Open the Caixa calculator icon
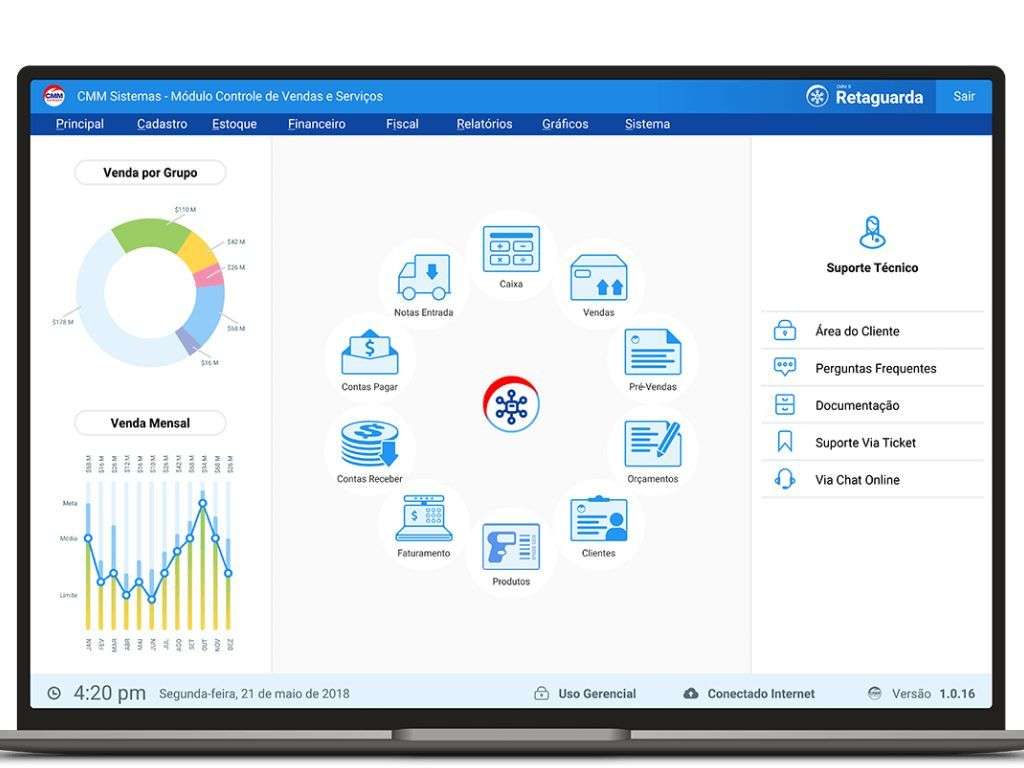Viewport: 1024px width, 768px height. 511,249
